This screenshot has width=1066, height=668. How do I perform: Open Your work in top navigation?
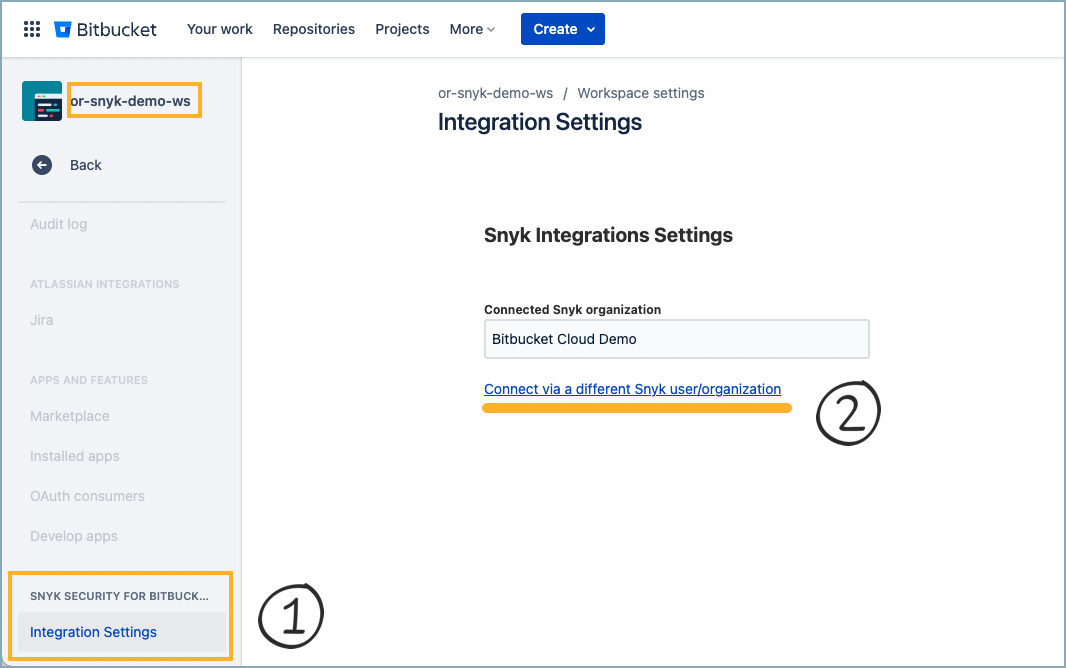(x=220, y=29)
